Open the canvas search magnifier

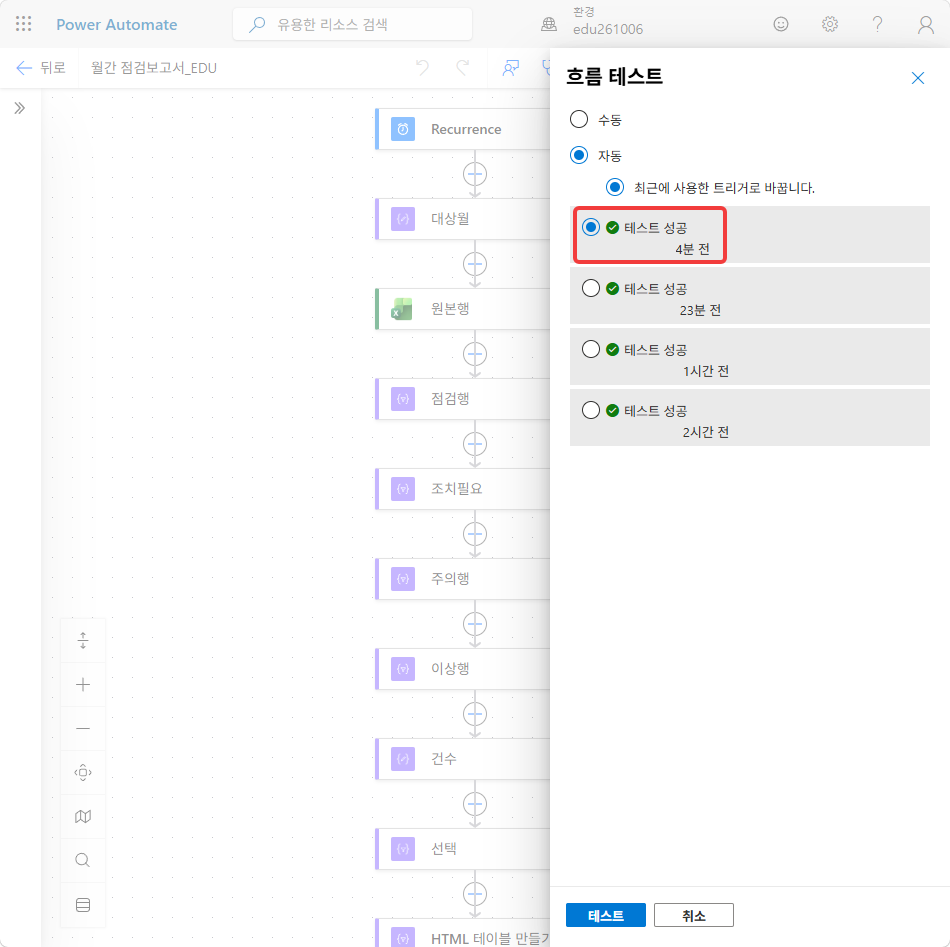click(x=83, y=860)
